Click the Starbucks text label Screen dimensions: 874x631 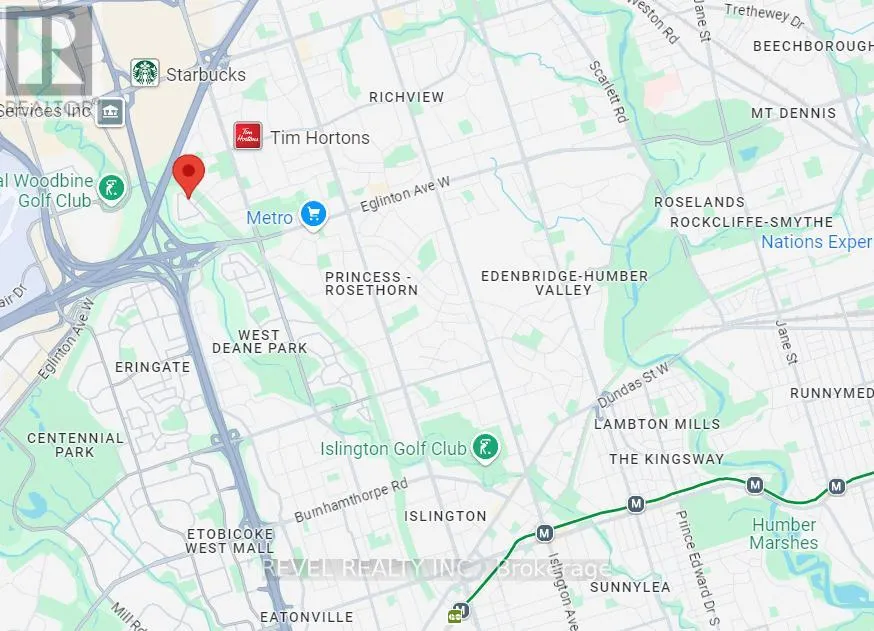click(206, 74)
